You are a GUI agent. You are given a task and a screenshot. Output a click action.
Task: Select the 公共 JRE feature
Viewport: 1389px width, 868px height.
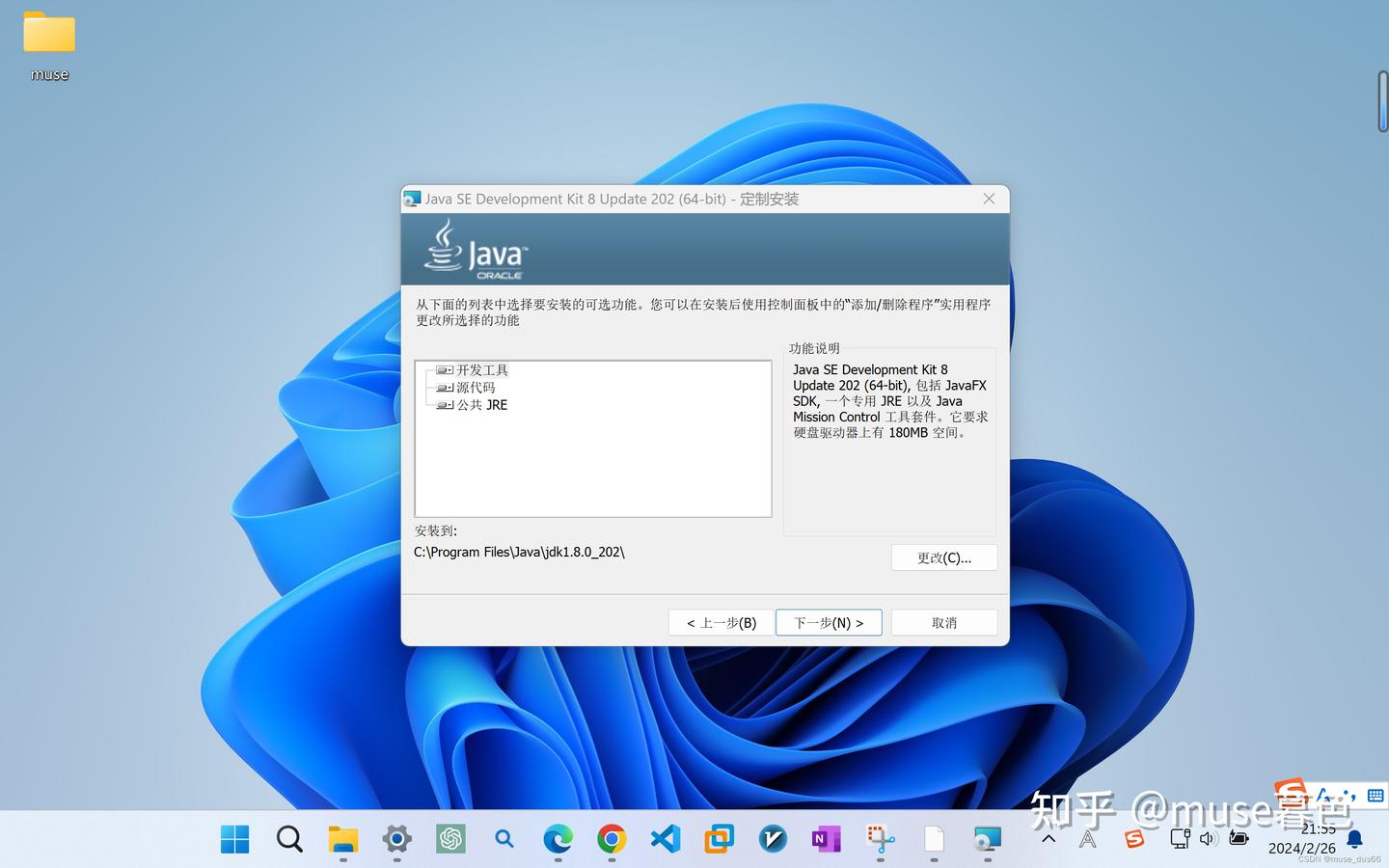[x=483, y=404]
